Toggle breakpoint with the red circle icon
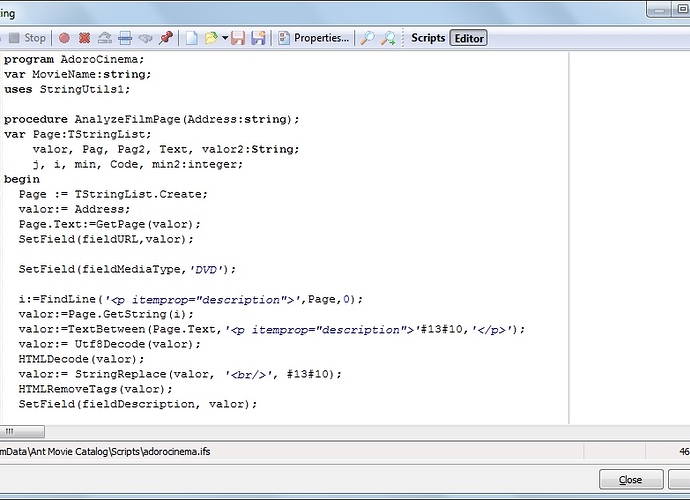This screenshot has width=690, height=500. (x=64, y=38)
